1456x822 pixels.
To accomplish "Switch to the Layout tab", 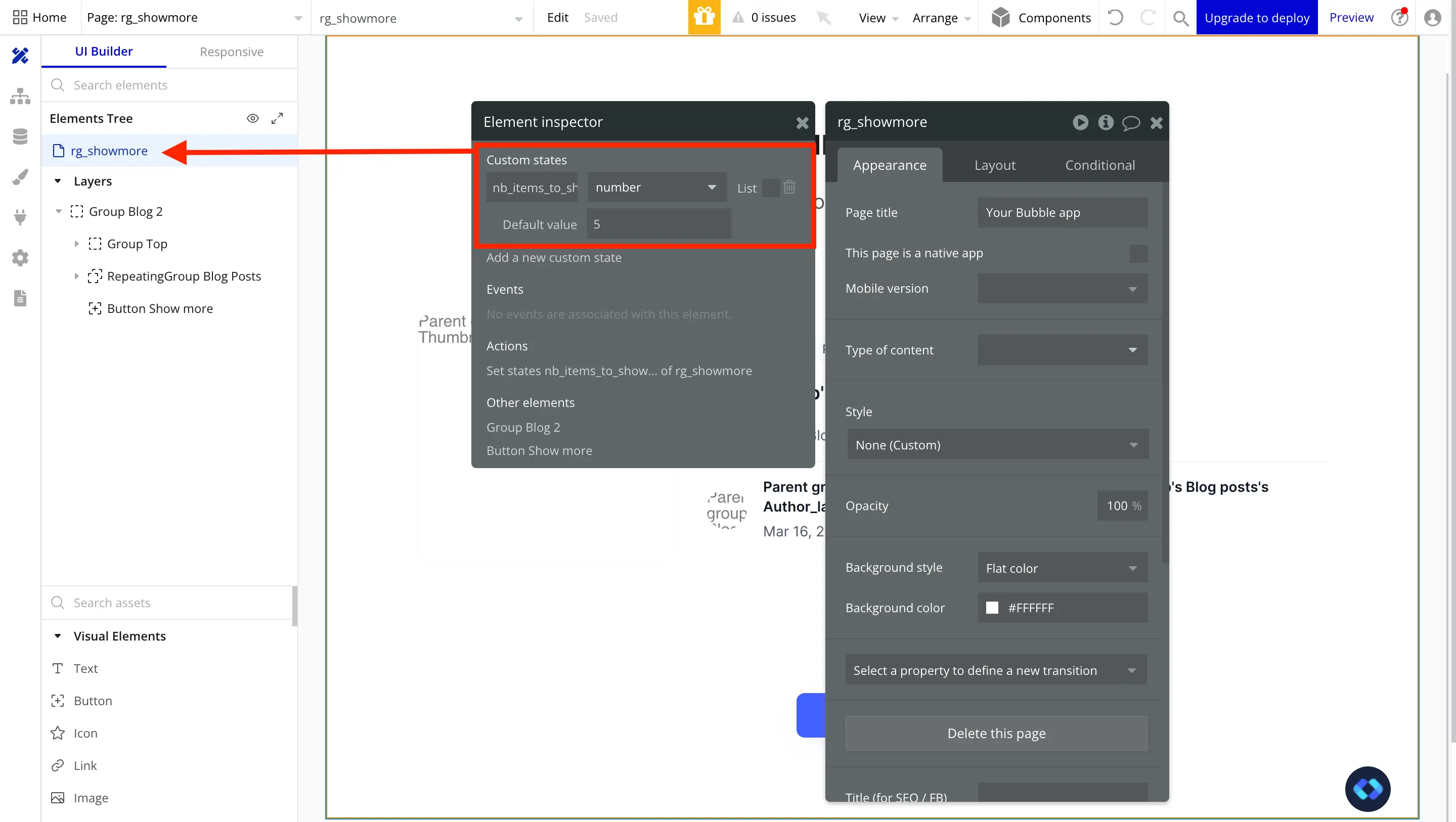I will [995, 165].
